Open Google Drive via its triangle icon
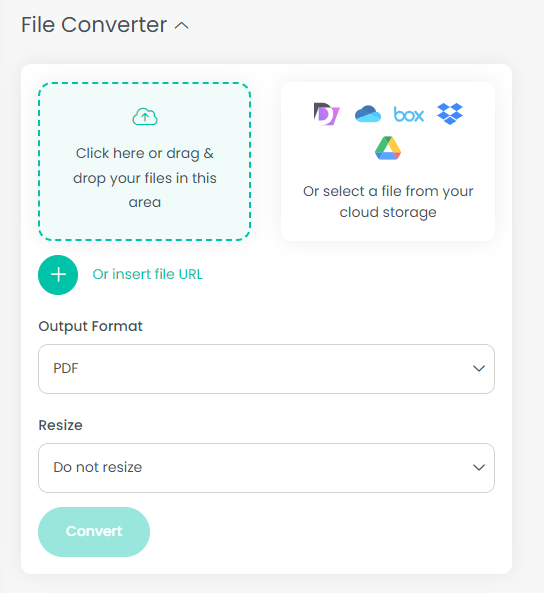The width and height of the screenshot is (544, 593). (x=388, y=148)
